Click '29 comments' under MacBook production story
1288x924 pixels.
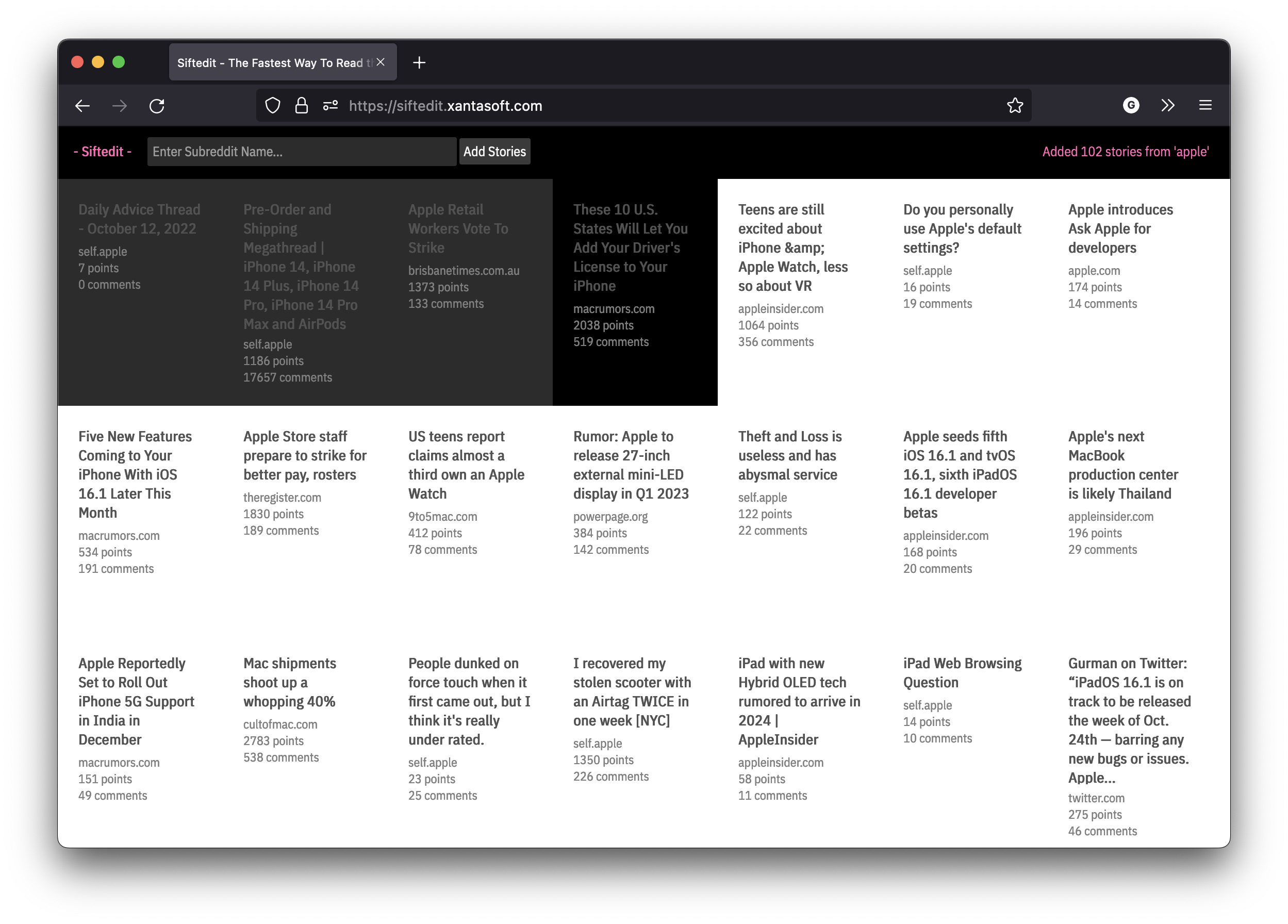pyautogui.click(x=1102, y=549)
